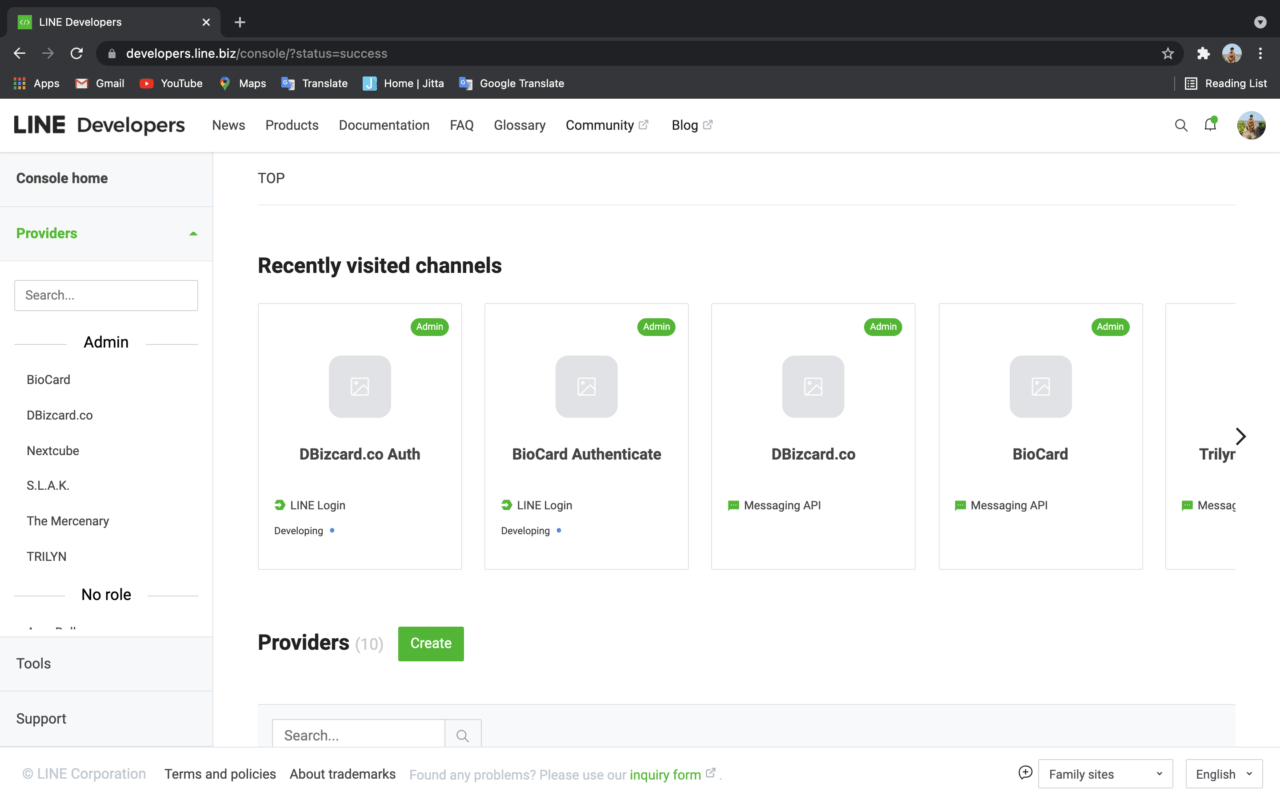
Task: Click the green Create provider button
Action: click(431, 643)
